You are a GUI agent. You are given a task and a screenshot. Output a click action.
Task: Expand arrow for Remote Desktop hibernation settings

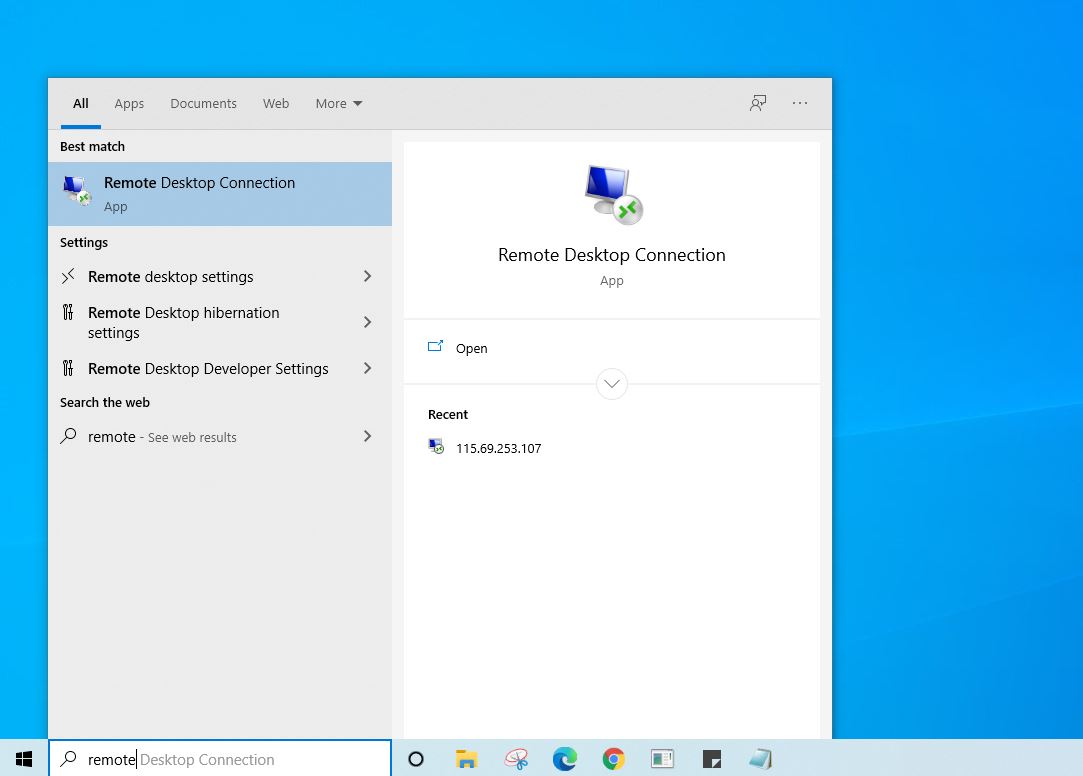(367, 322)
